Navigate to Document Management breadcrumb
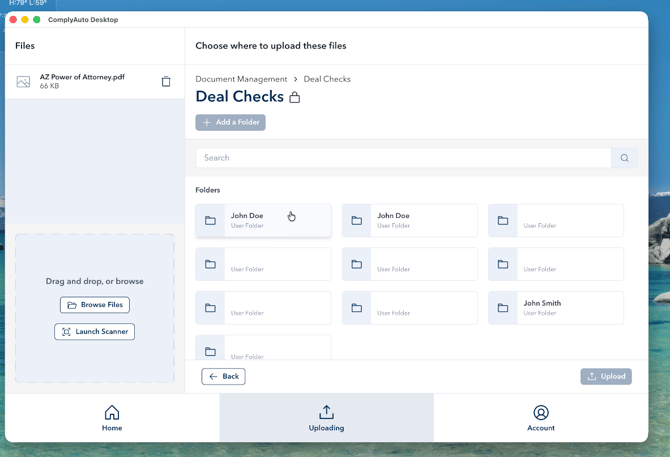670x457 pixels. (241, 79)
